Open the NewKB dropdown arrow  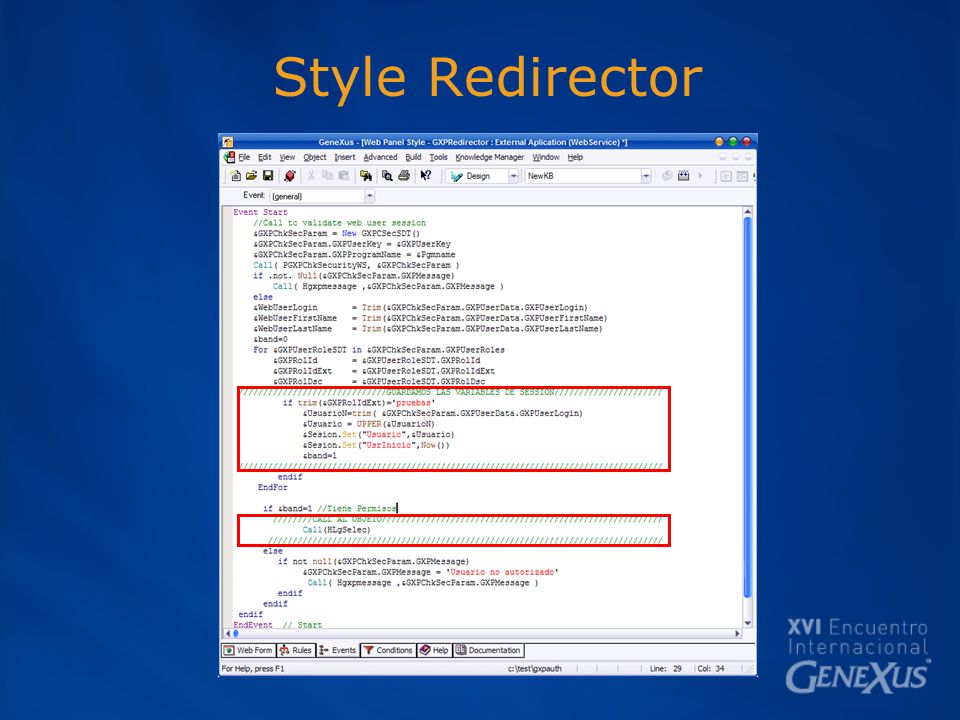coord(646,176)
